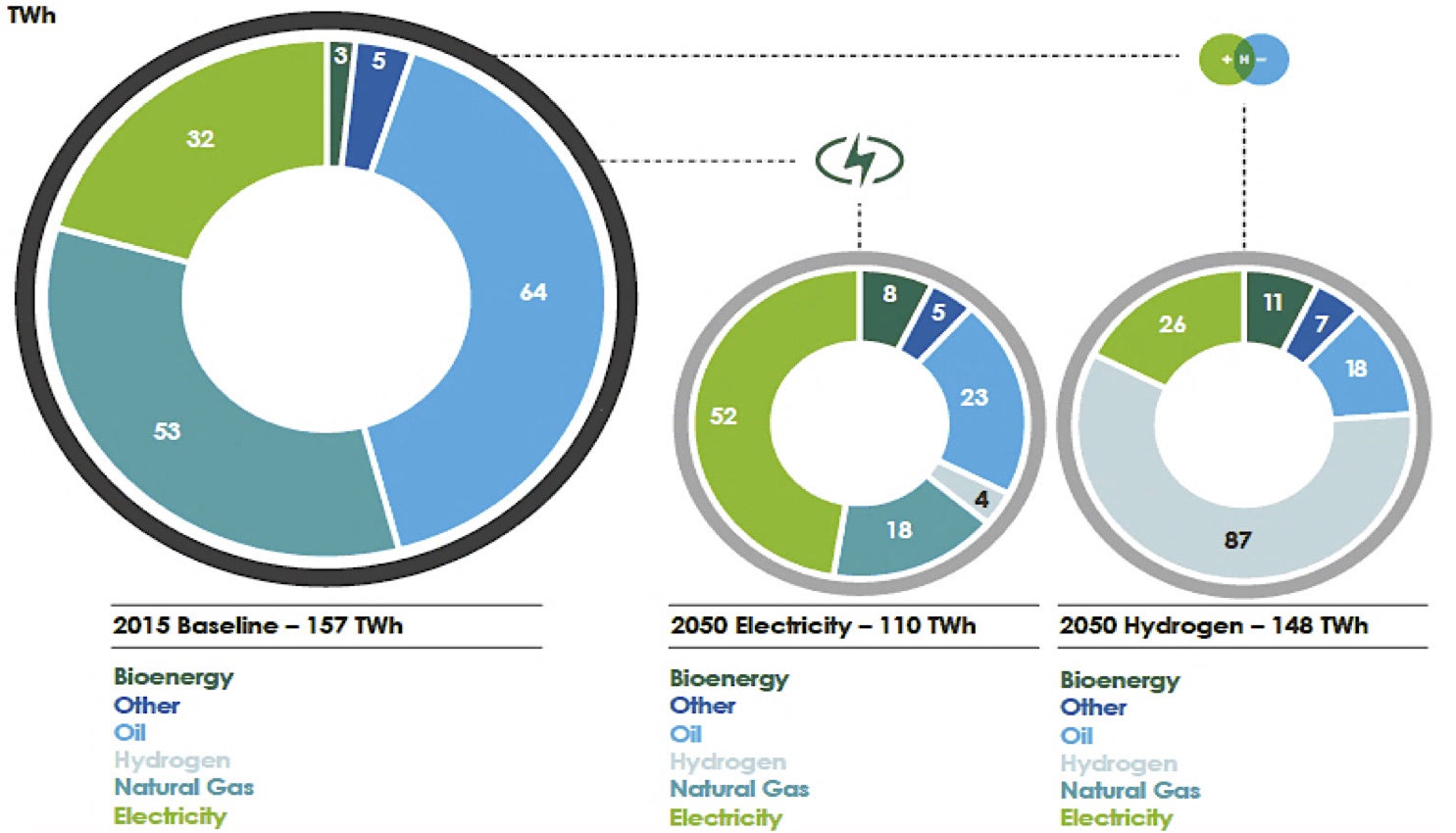The image size is (1456, 833).
Task: Open the "2050 Electricity – 110 TWh" heading
Action: [823, 625]
